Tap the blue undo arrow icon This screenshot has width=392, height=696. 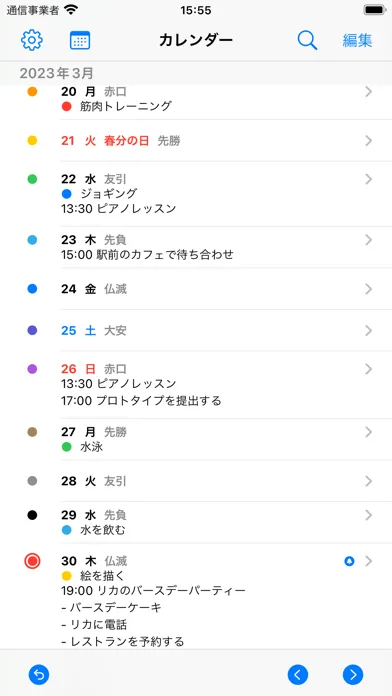(39, 675)
